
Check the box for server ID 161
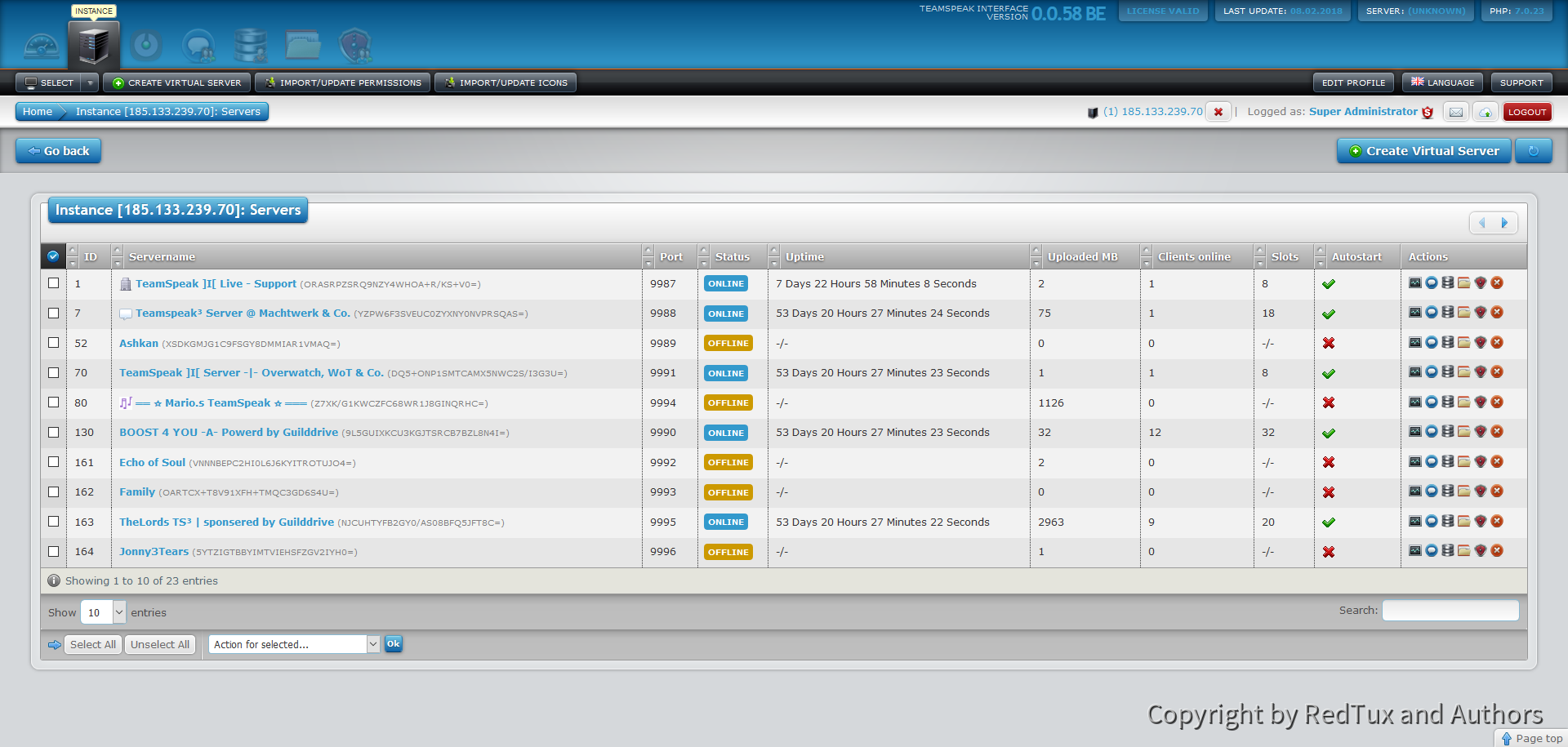(x=53, y=462)
